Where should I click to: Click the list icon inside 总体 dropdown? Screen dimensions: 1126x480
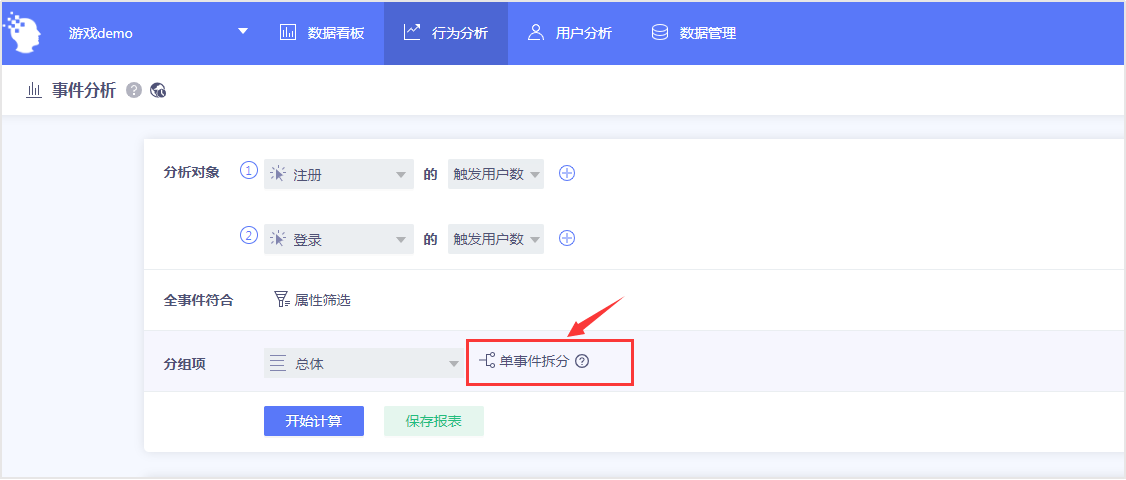point(278,363)
